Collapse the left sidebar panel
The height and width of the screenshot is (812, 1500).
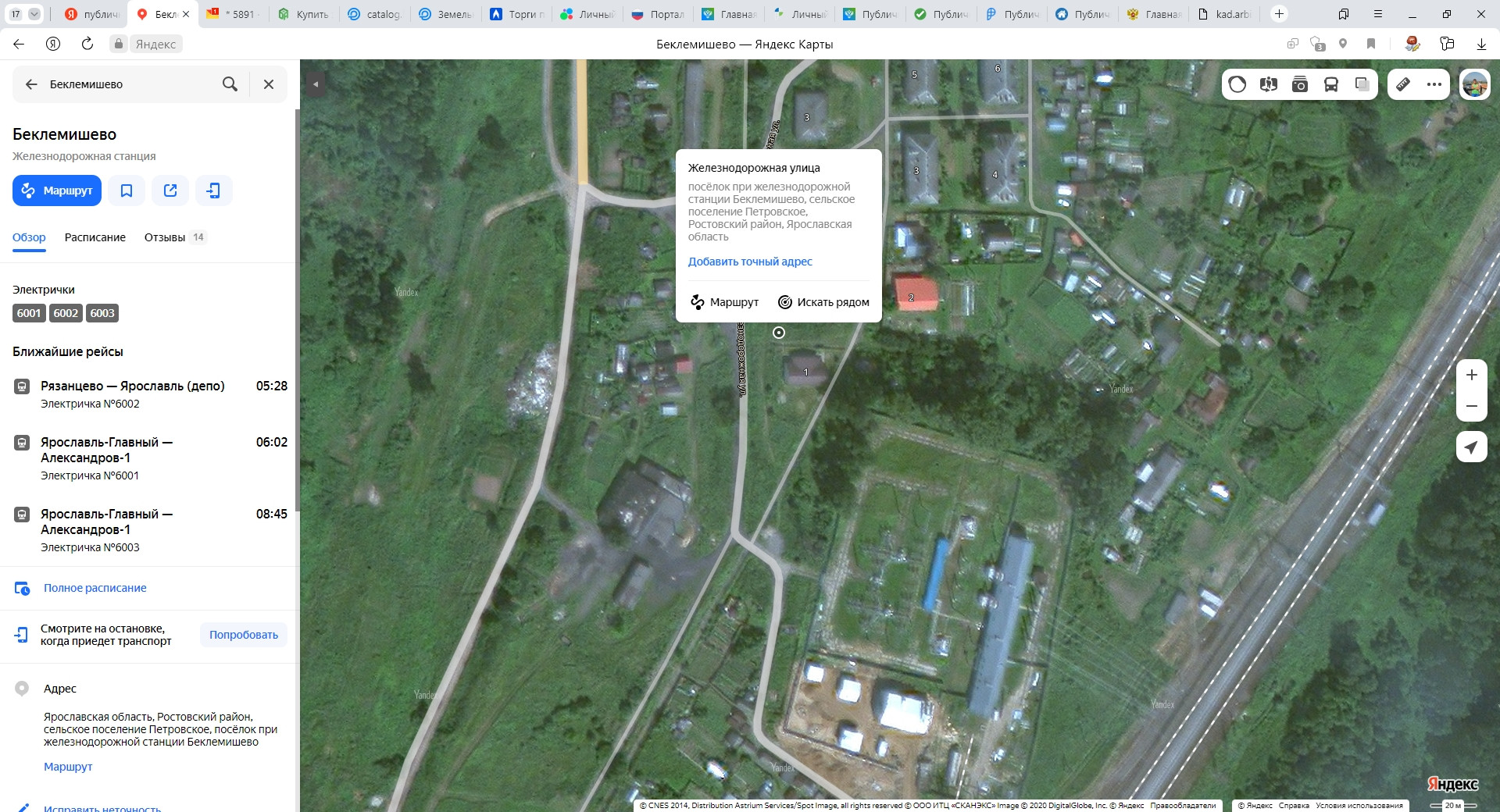click(x=316, y=84)
